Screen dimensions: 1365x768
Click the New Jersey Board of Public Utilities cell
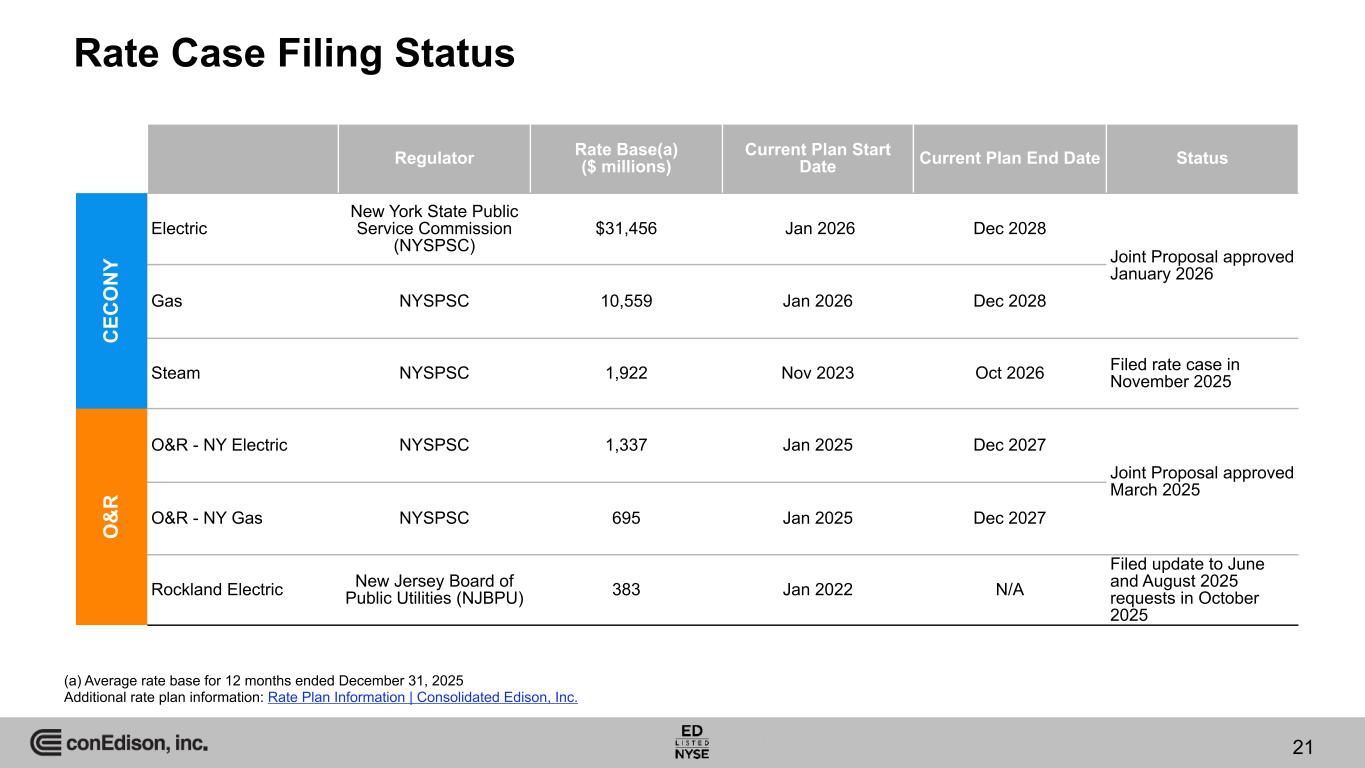tap(434, 590)
